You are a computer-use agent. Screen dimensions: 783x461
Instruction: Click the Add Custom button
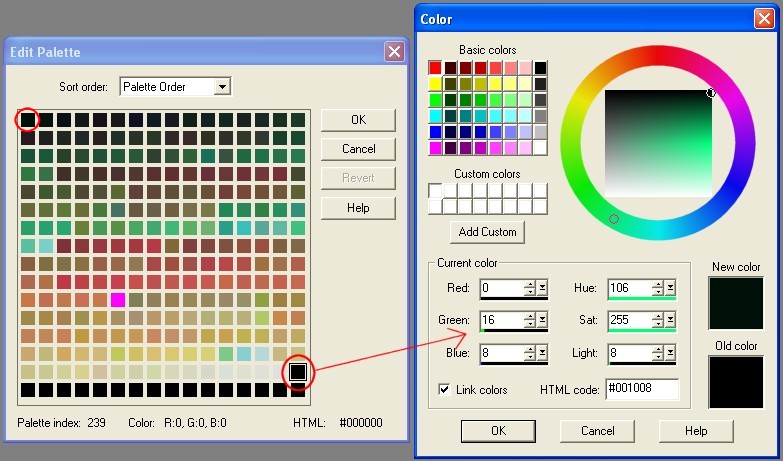487,232
